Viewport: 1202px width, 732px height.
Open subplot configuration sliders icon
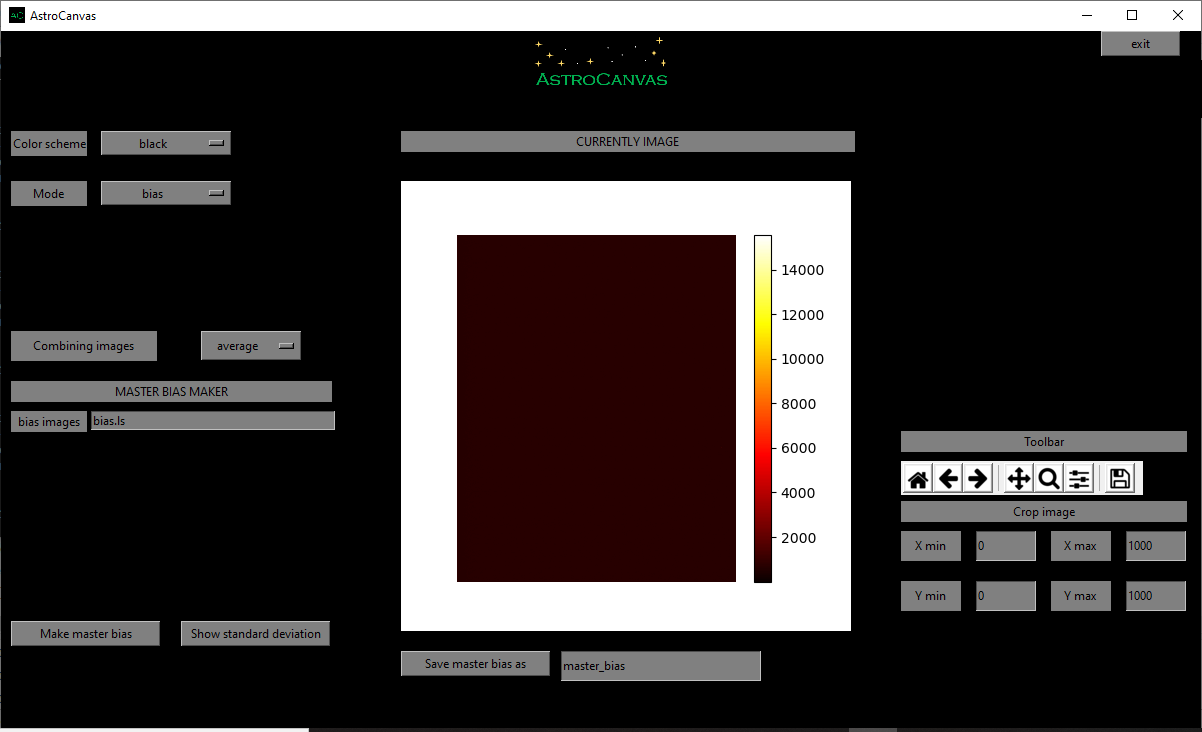[1078, 479]
